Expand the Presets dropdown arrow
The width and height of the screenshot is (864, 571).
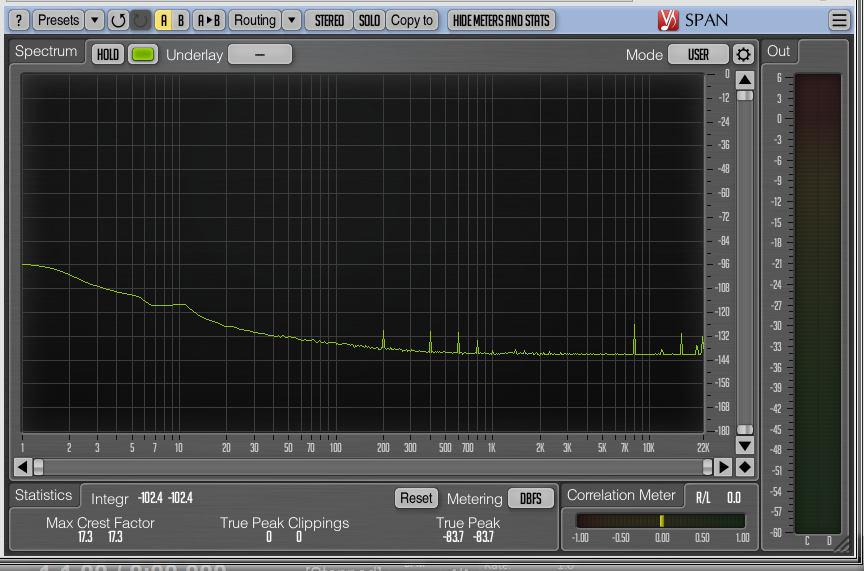tap(95, 20)
